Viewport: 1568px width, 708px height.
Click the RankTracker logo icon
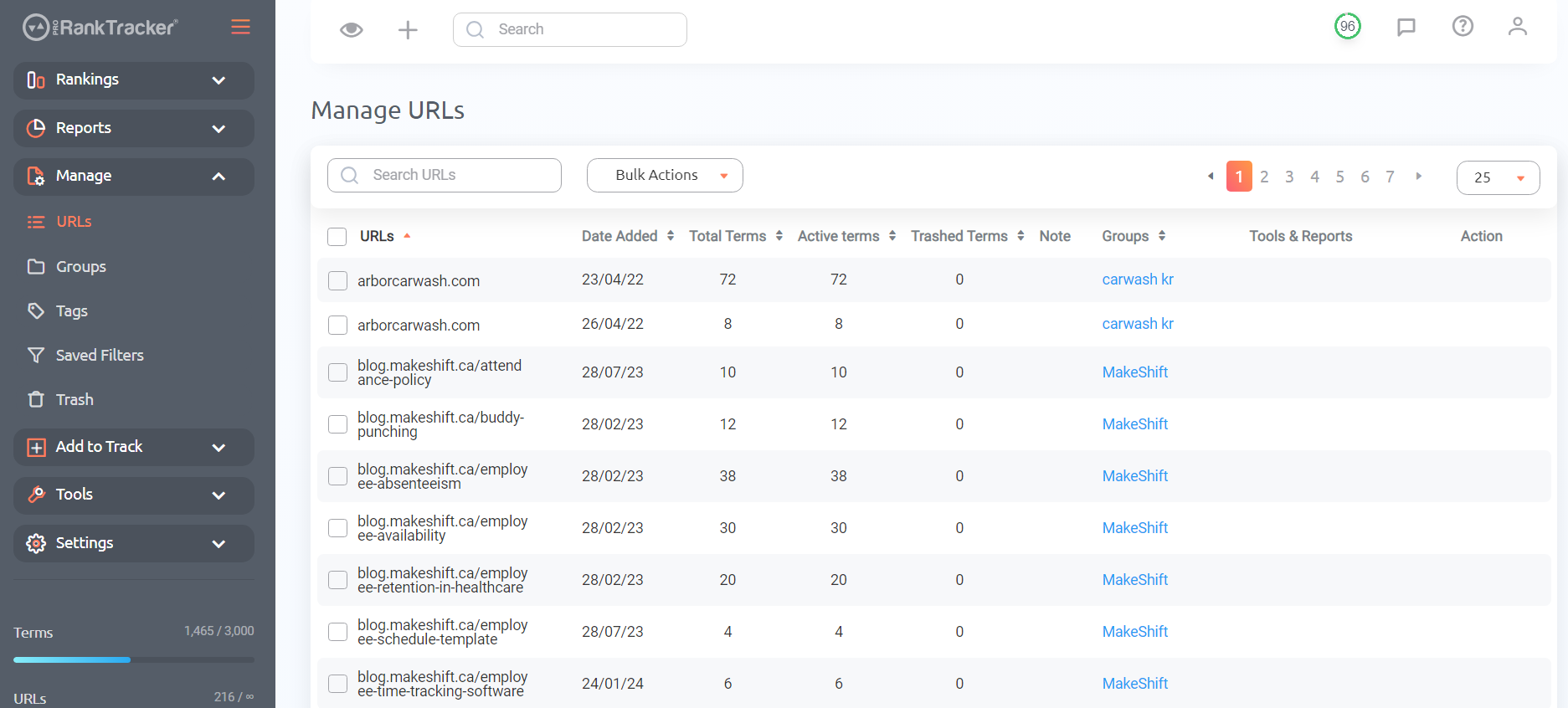pyautogui.click(x=36, y=28)
